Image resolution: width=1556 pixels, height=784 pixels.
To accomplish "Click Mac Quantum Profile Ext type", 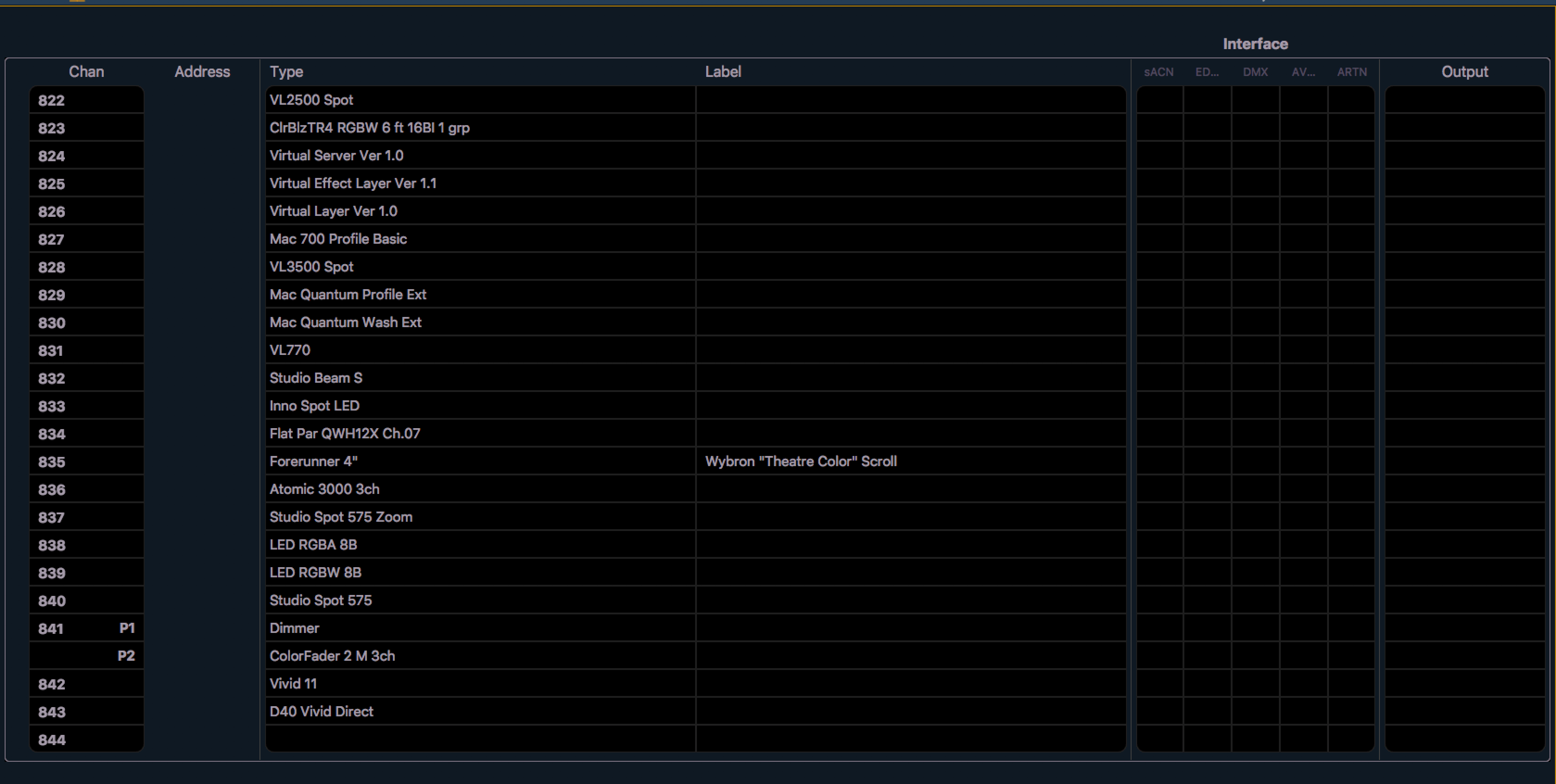I will point(480,295).
